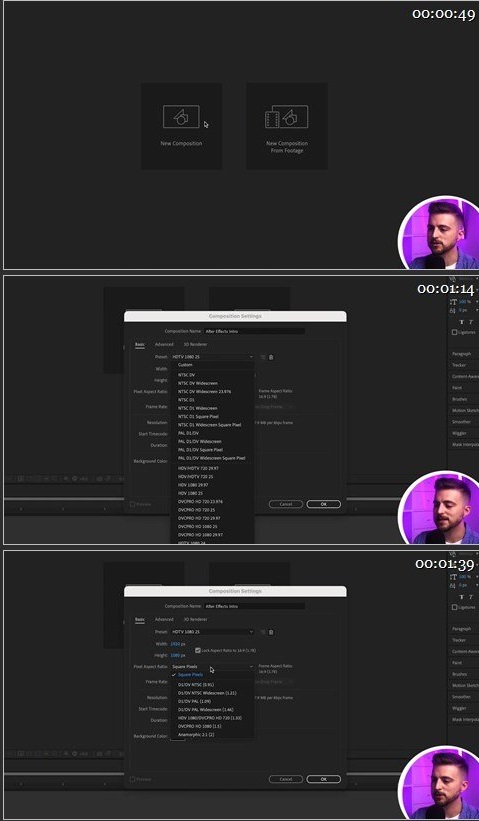Click Cancel in dialog with open Preset list
The width and height of the screenshot is (479, 821).
286,504
